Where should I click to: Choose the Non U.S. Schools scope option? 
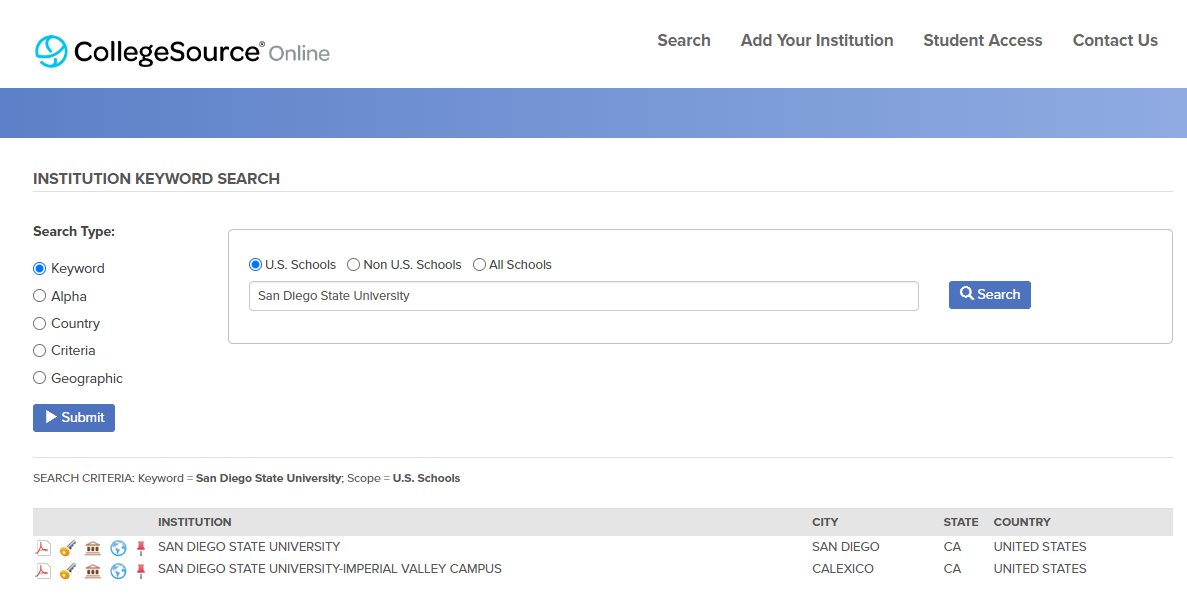pyautogui.click(x=354, y=265)
